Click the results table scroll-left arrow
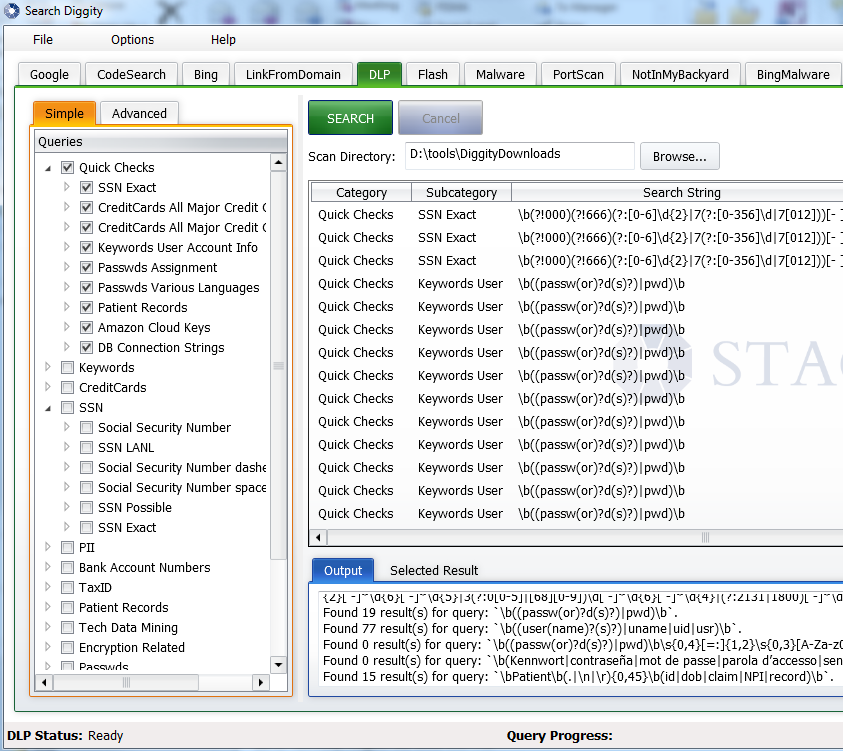 [320, 537]
